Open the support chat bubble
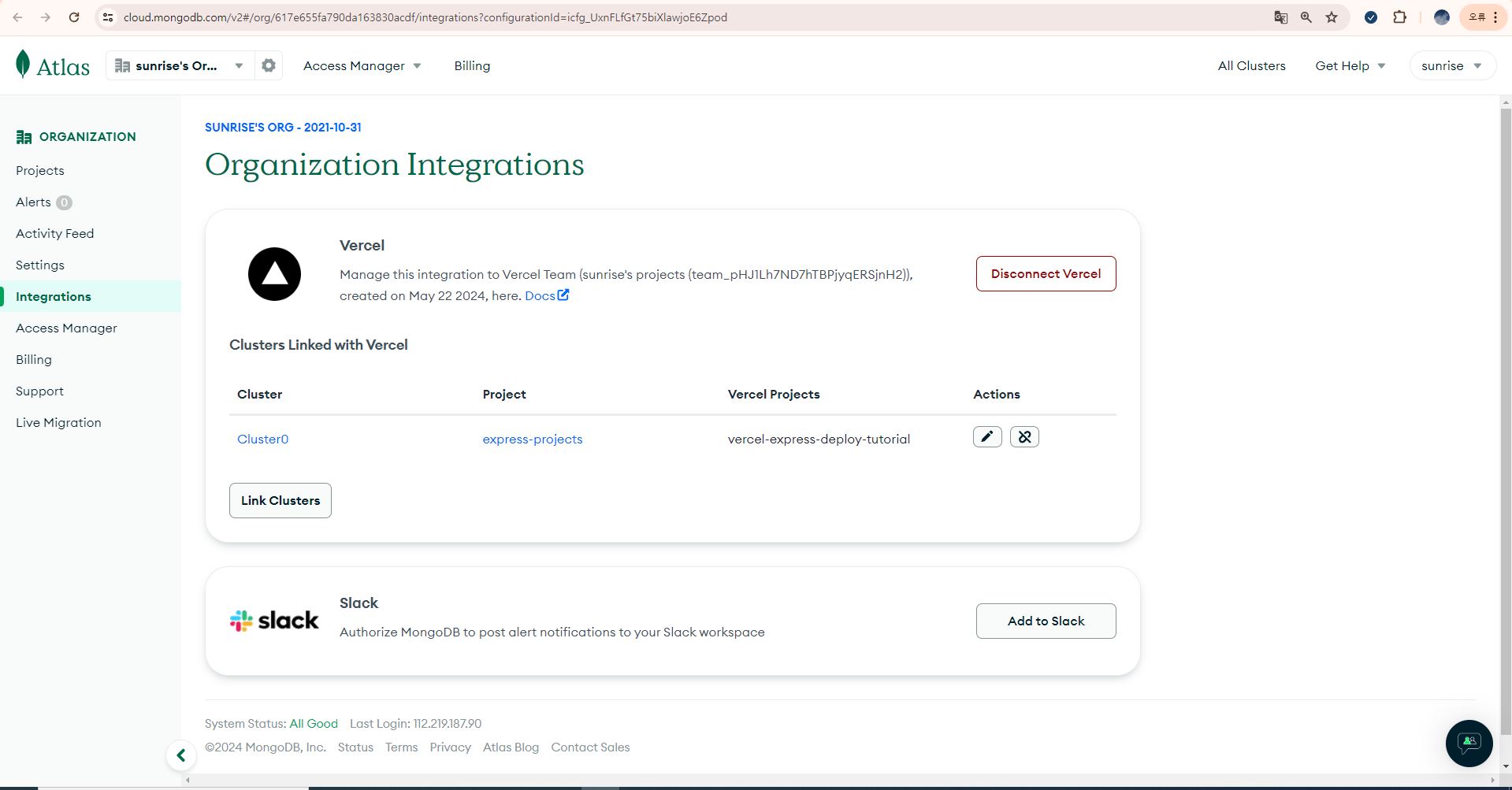Screen dimensions: 1512x790 click(1469, 743)
